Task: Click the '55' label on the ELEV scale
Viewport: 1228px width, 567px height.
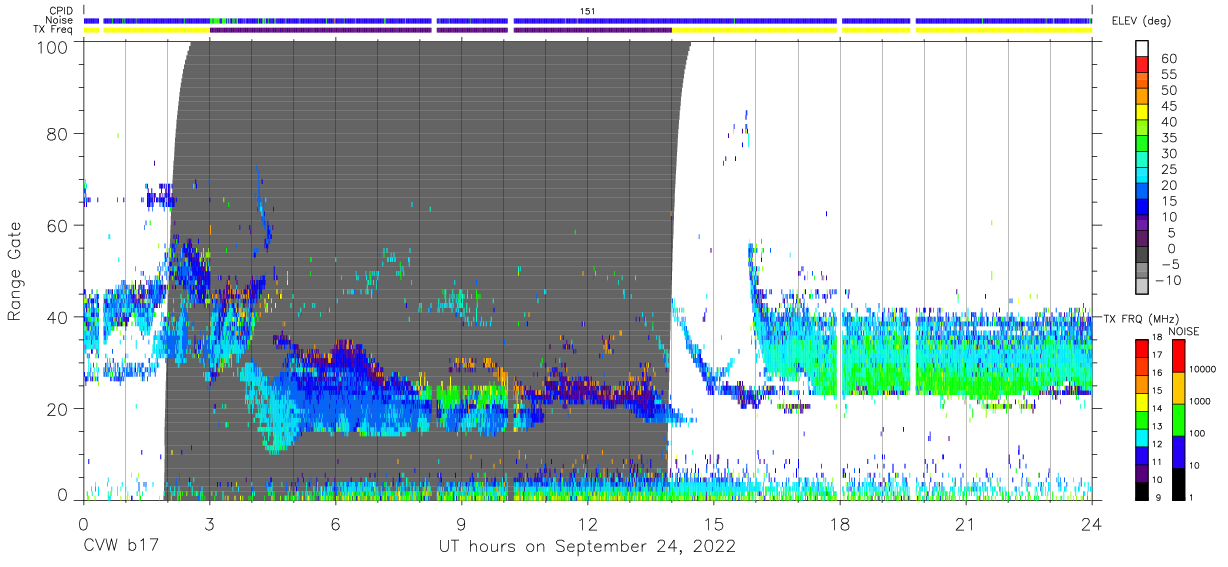Action: click(x=1168, y=74)
